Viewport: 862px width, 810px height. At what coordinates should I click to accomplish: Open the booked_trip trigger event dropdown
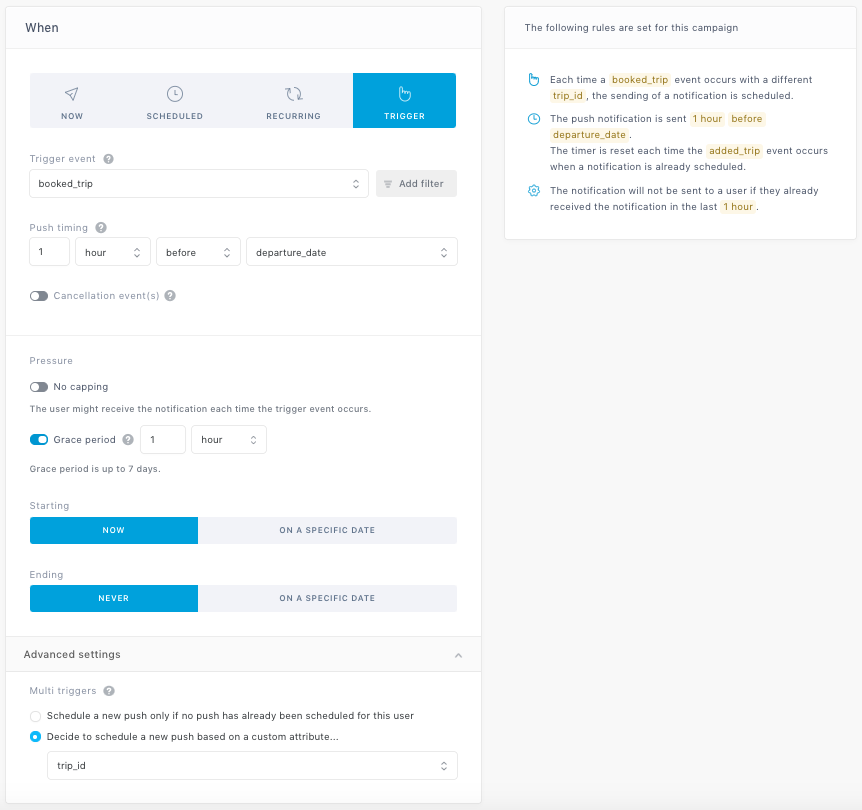click(x=199, y=184)
